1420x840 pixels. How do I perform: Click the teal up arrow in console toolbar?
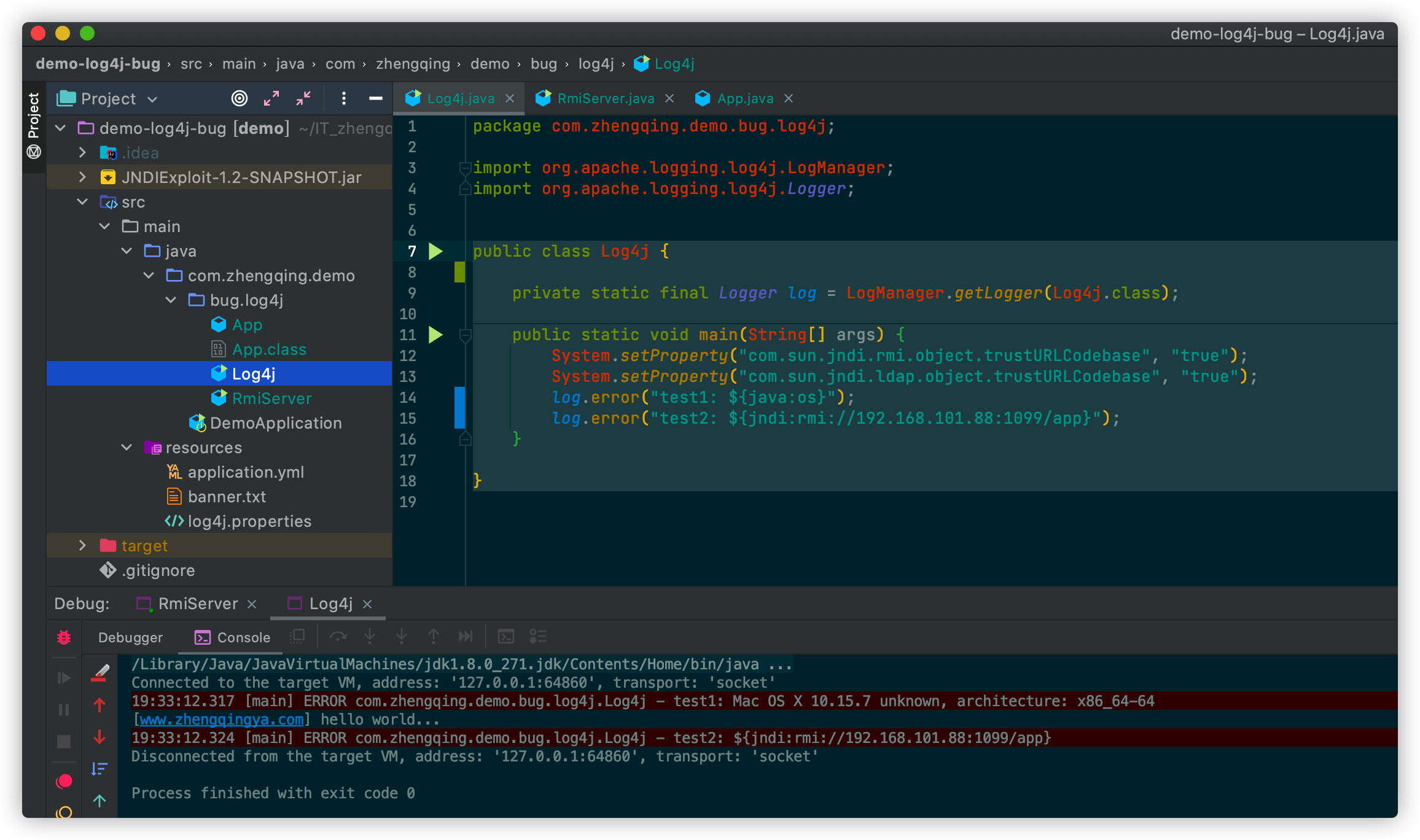tap(99, 801)
